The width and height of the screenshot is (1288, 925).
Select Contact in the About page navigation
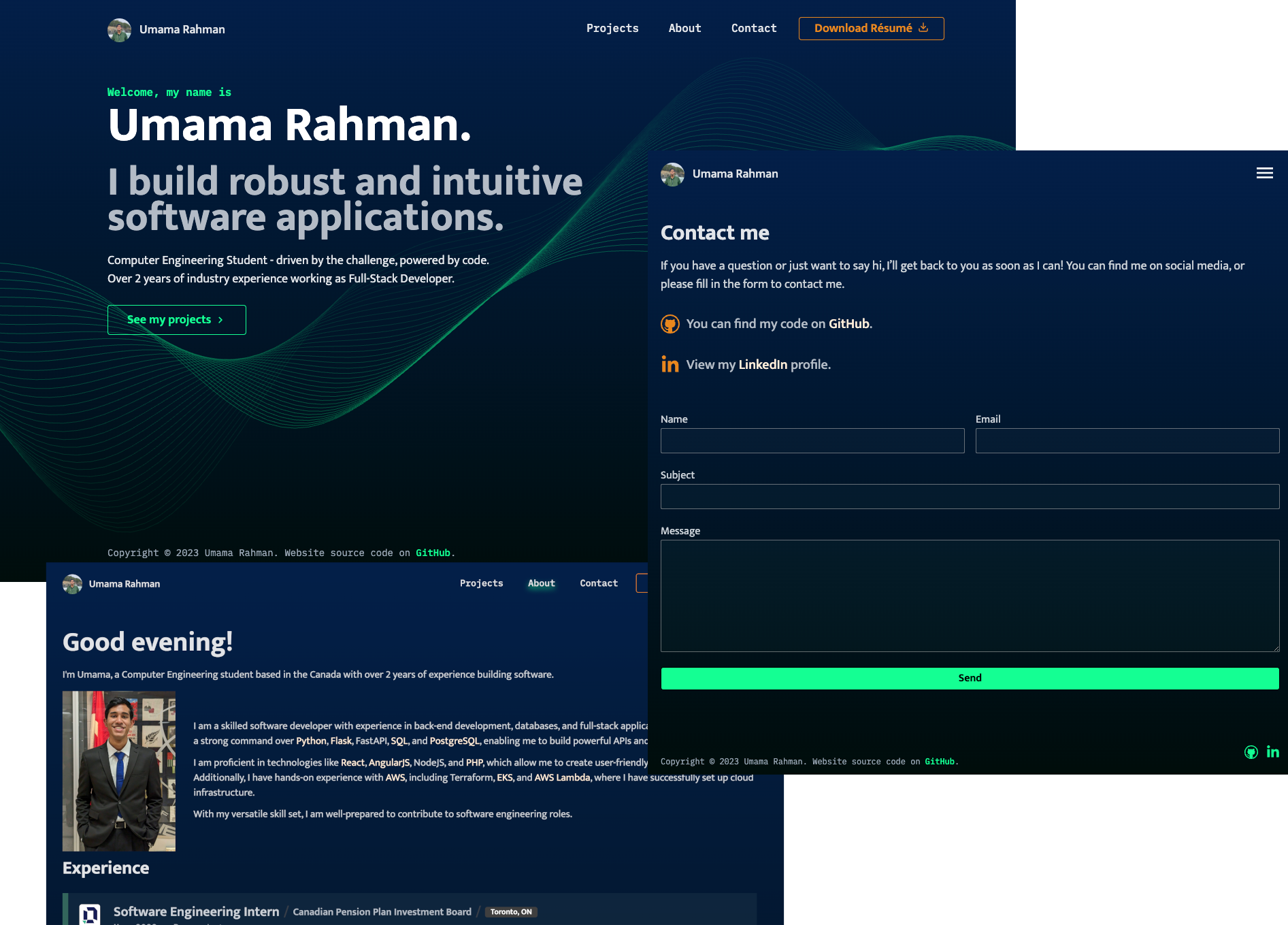tap(599, 583)
